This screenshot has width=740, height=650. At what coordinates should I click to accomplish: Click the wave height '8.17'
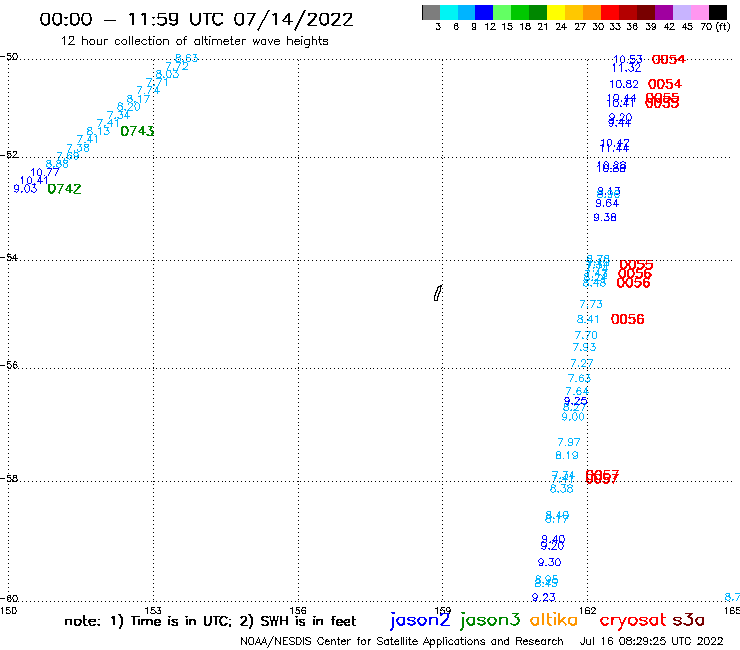point(138,99)
